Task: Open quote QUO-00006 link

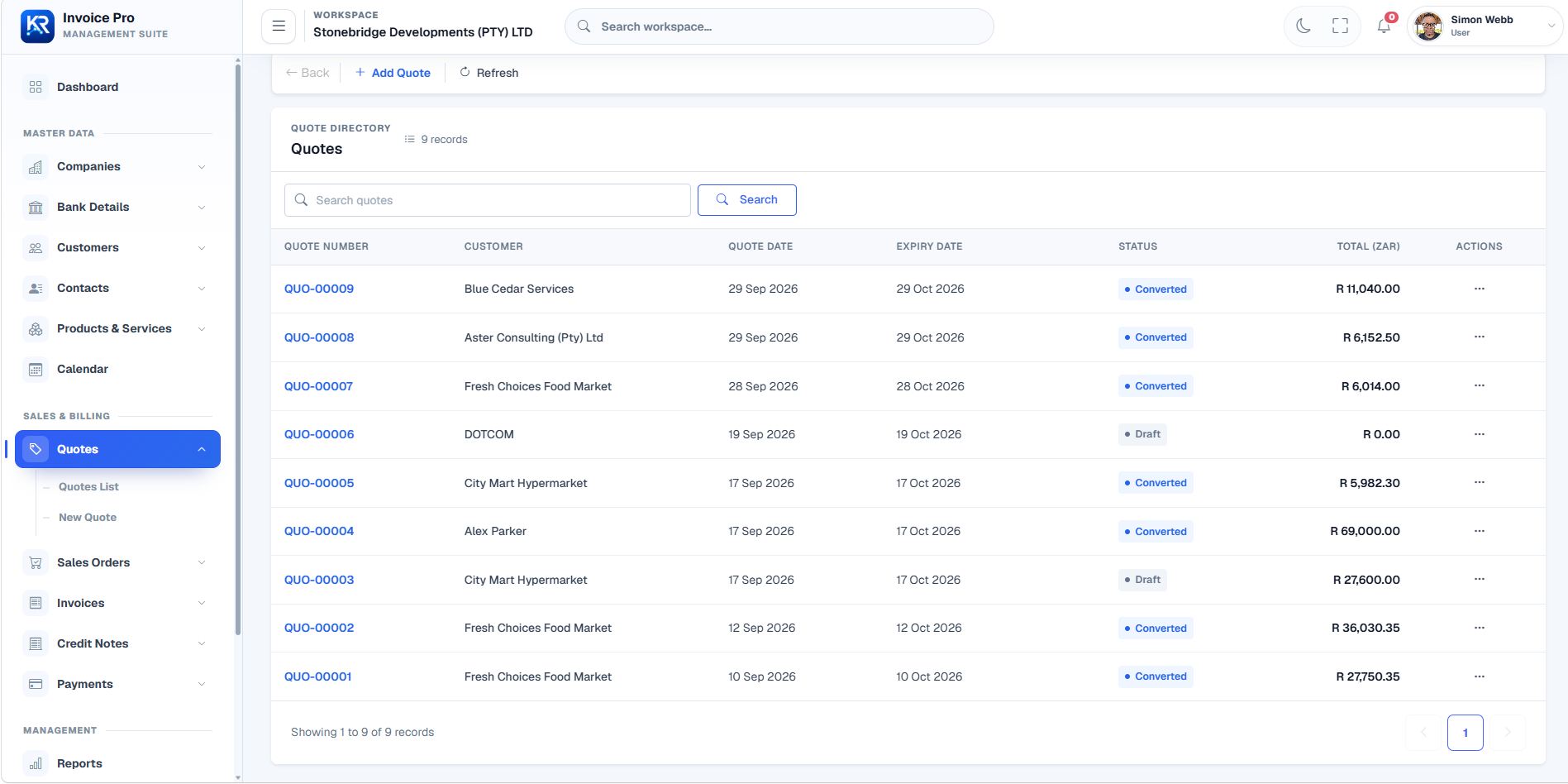Action: pos(319,435)
